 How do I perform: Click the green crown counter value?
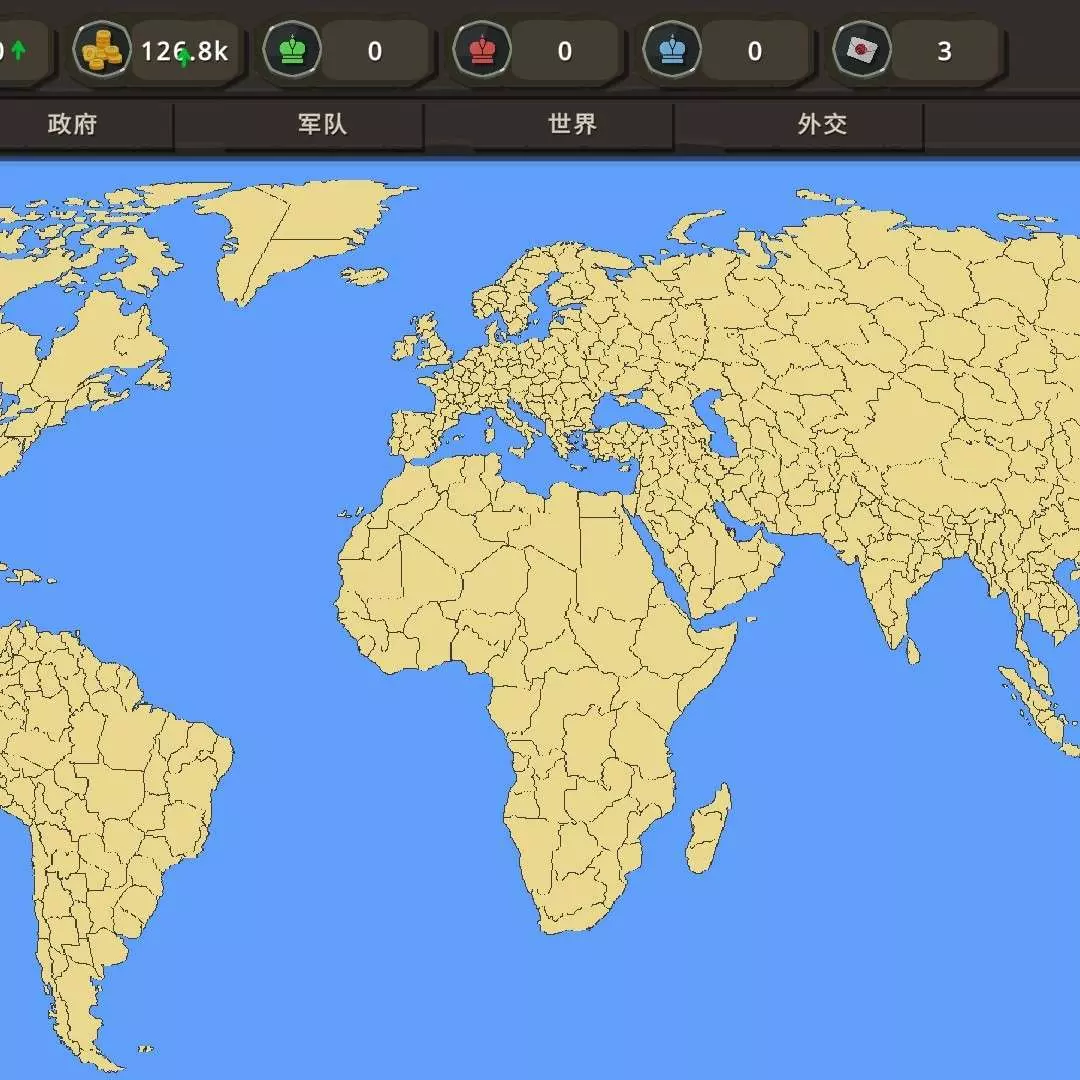click(x=374, y=51)
